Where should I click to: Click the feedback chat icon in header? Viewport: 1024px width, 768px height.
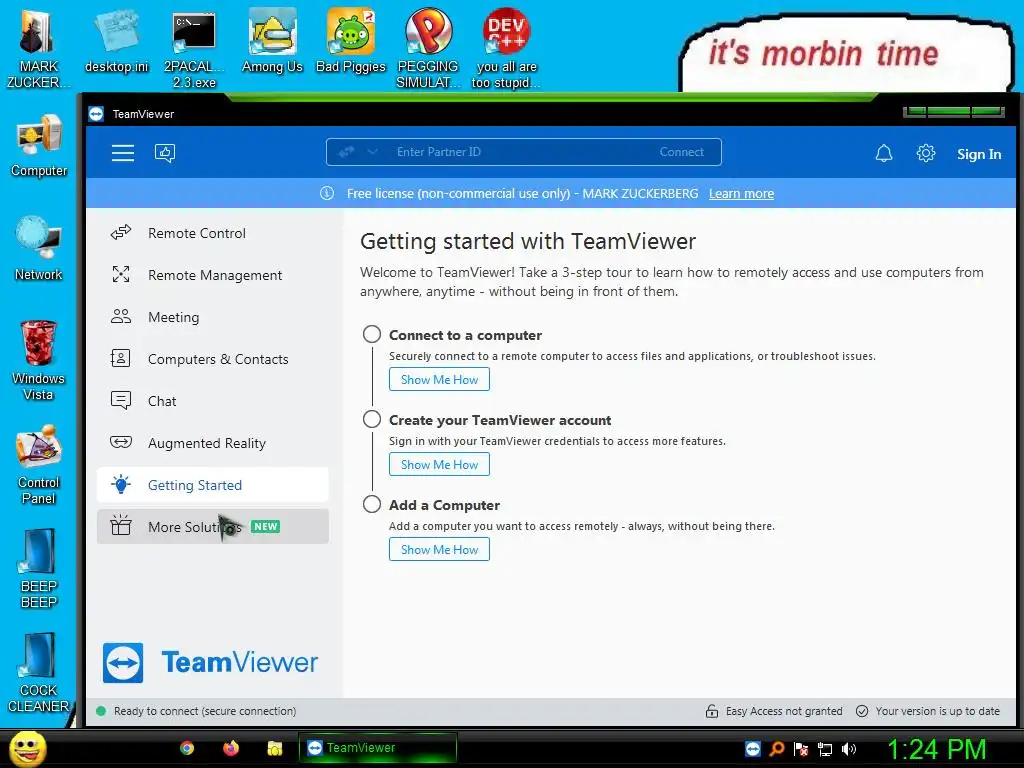coord(165,153)
